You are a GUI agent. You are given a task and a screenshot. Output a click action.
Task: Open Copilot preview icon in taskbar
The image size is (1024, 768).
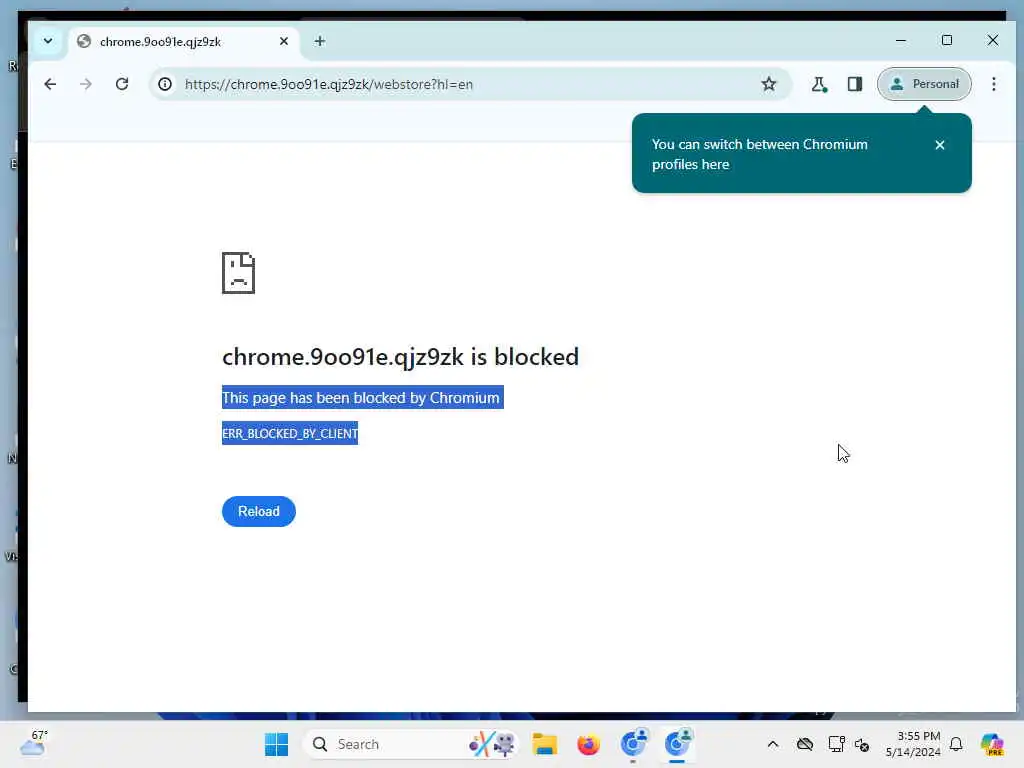[x=992, y=744]
